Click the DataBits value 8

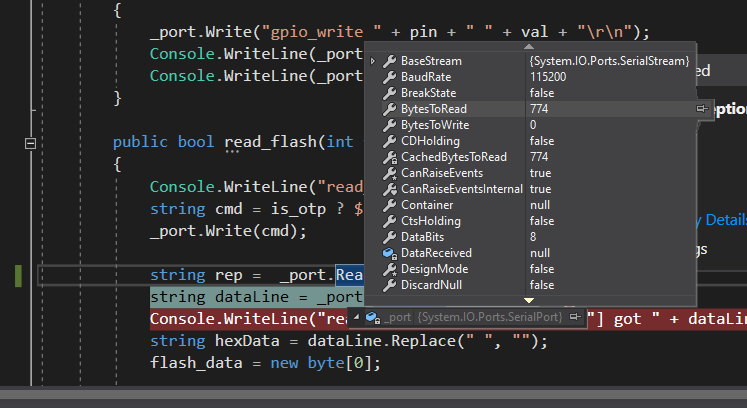pyautogui.click(x=533, y=237)
